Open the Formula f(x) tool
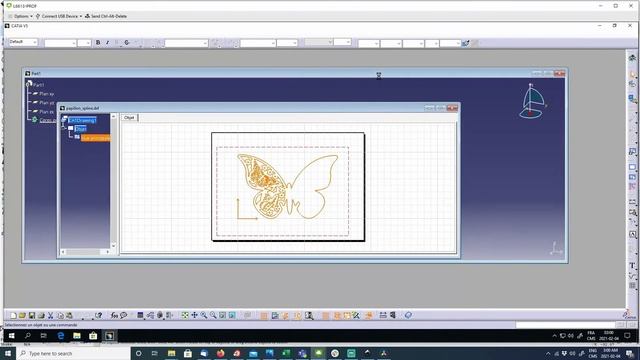The height and width of the screenshot is (360, 640). pyautogui.click(x=114, y=315)
